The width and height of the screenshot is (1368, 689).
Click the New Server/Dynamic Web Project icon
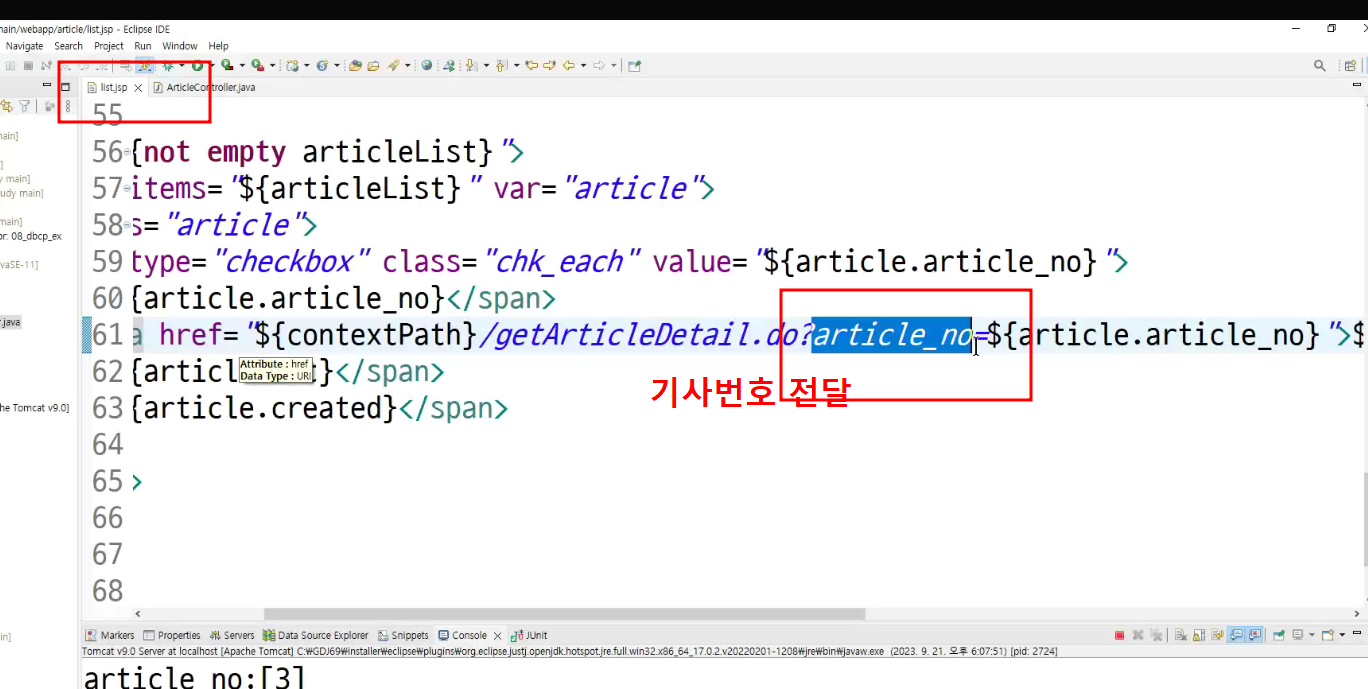(292, 65)
